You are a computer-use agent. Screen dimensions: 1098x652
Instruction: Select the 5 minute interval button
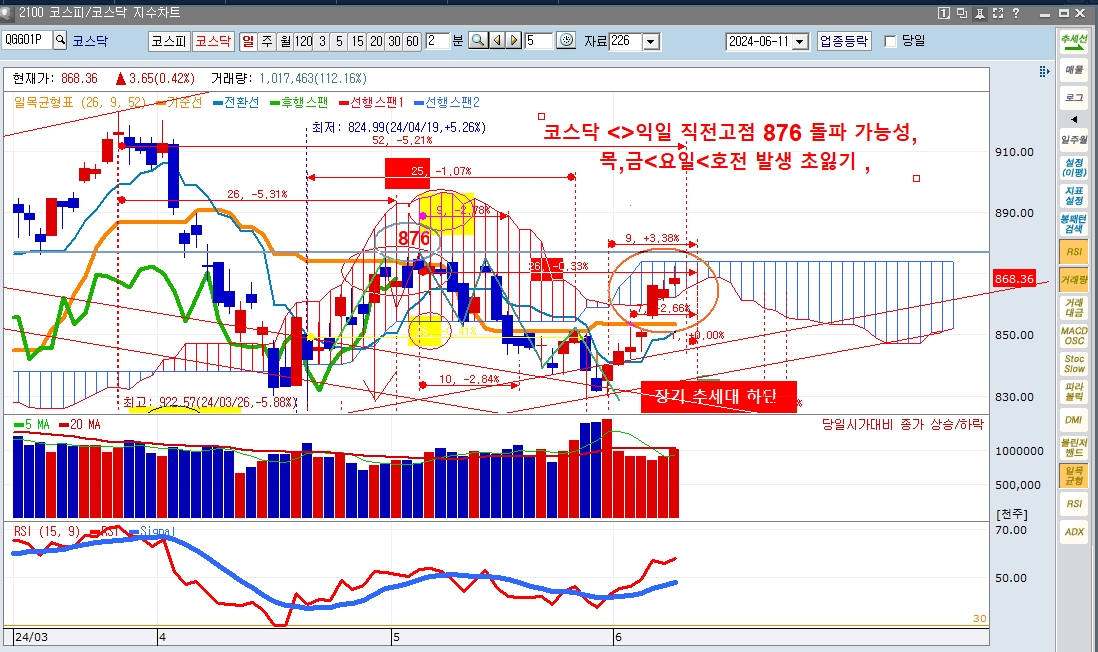[340, 41]
